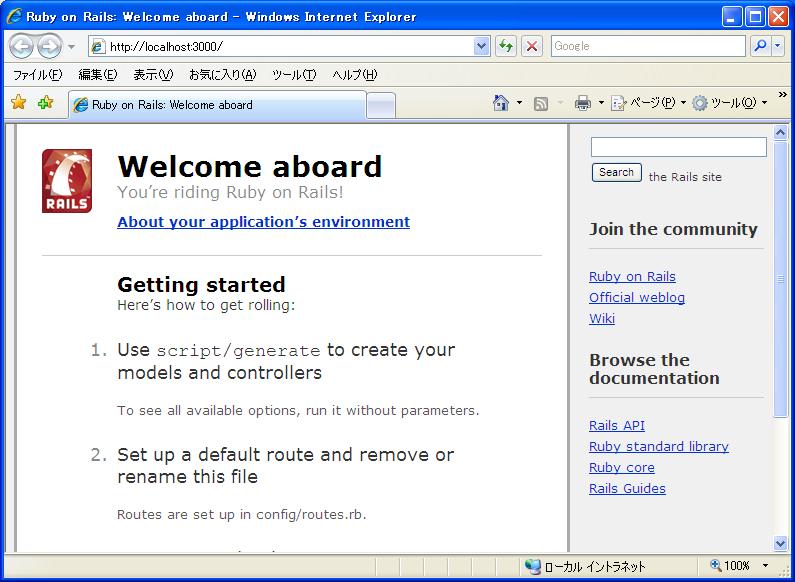Click the Google search box in toolbar
Viewport: 795px width, 582px height.
click(648, 47)
